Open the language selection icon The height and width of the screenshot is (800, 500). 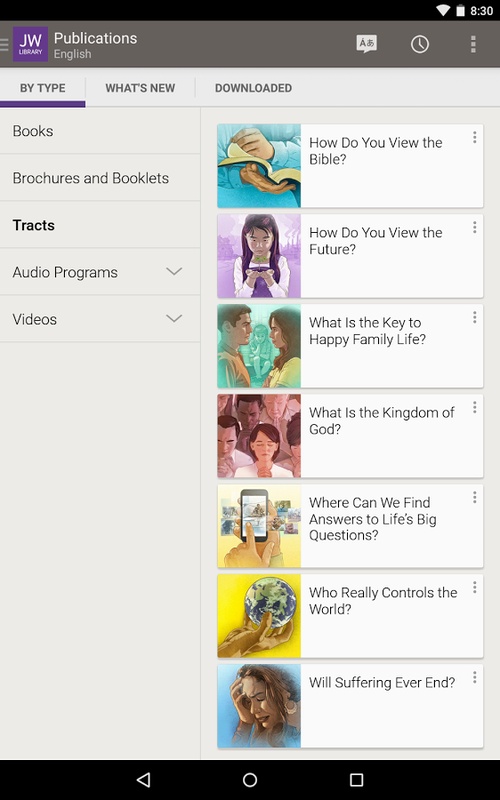click(x=366, y=44)
